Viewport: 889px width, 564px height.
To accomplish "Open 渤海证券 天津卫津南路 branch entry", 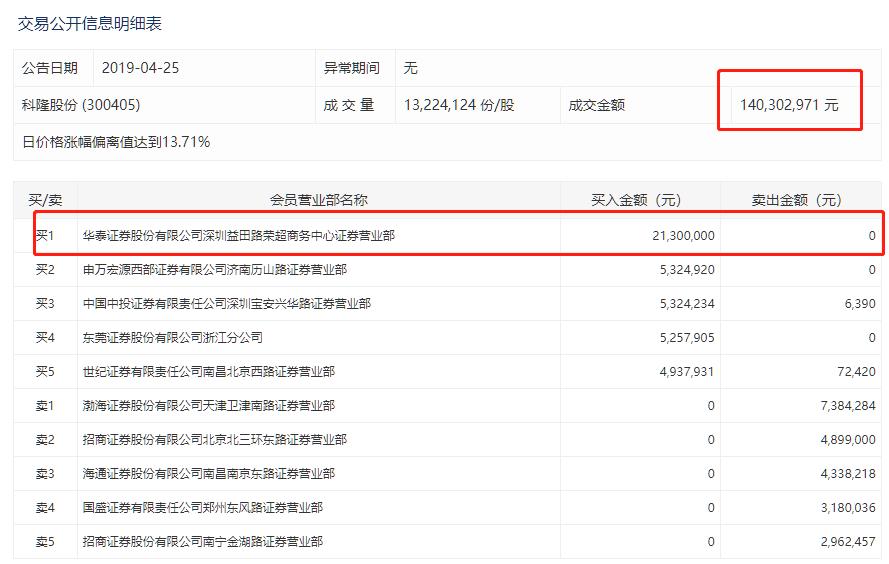I will coord(209,405).
